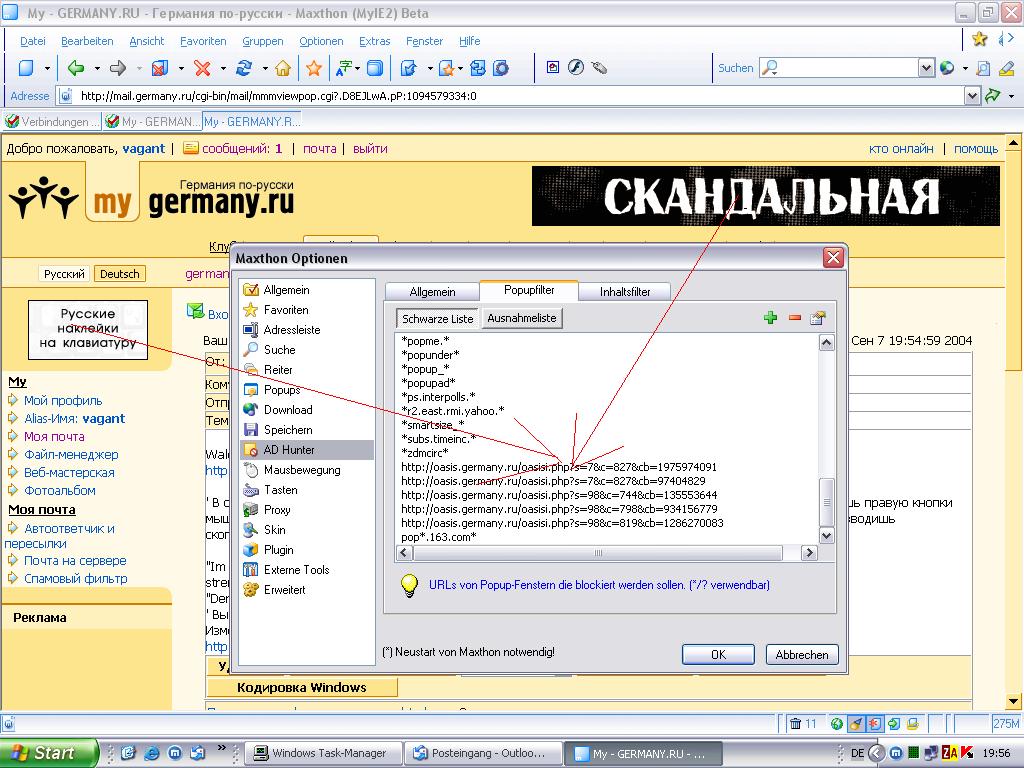Click the vertical scrollbar thumb of the filter list
The image size is (1024, 768).
pos(827,502)
